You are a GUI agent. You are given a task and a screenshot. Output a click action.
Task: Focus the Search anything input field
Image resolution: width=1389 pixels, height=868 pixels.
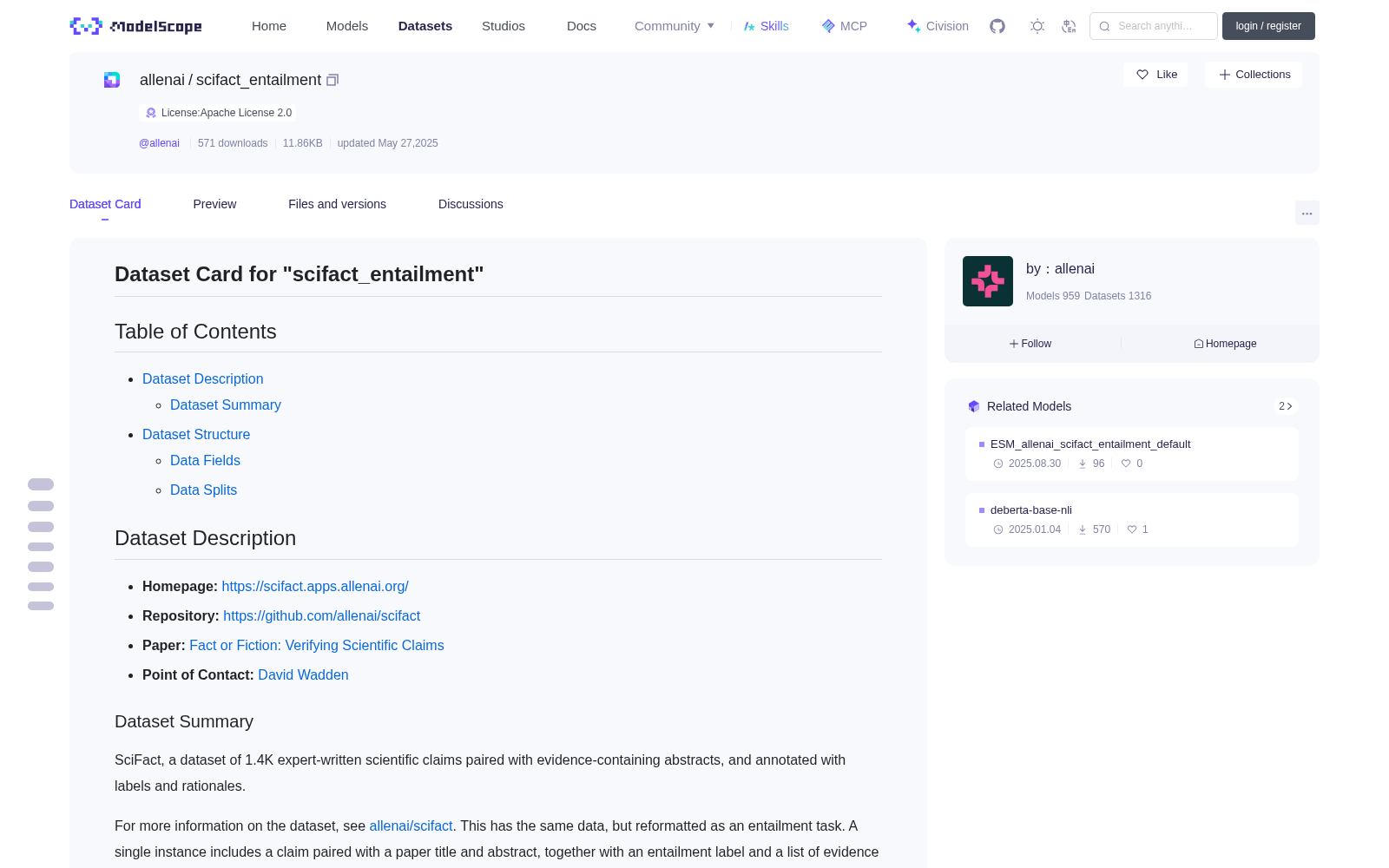[x=1154, y=26]
